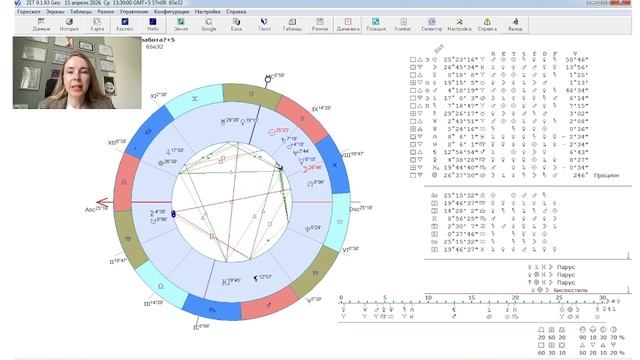This screenshot has width=640, height=360.
Task: Select the Pluto row value 5°24'16"
Action: pyautogui.click(x=464, y=129)
